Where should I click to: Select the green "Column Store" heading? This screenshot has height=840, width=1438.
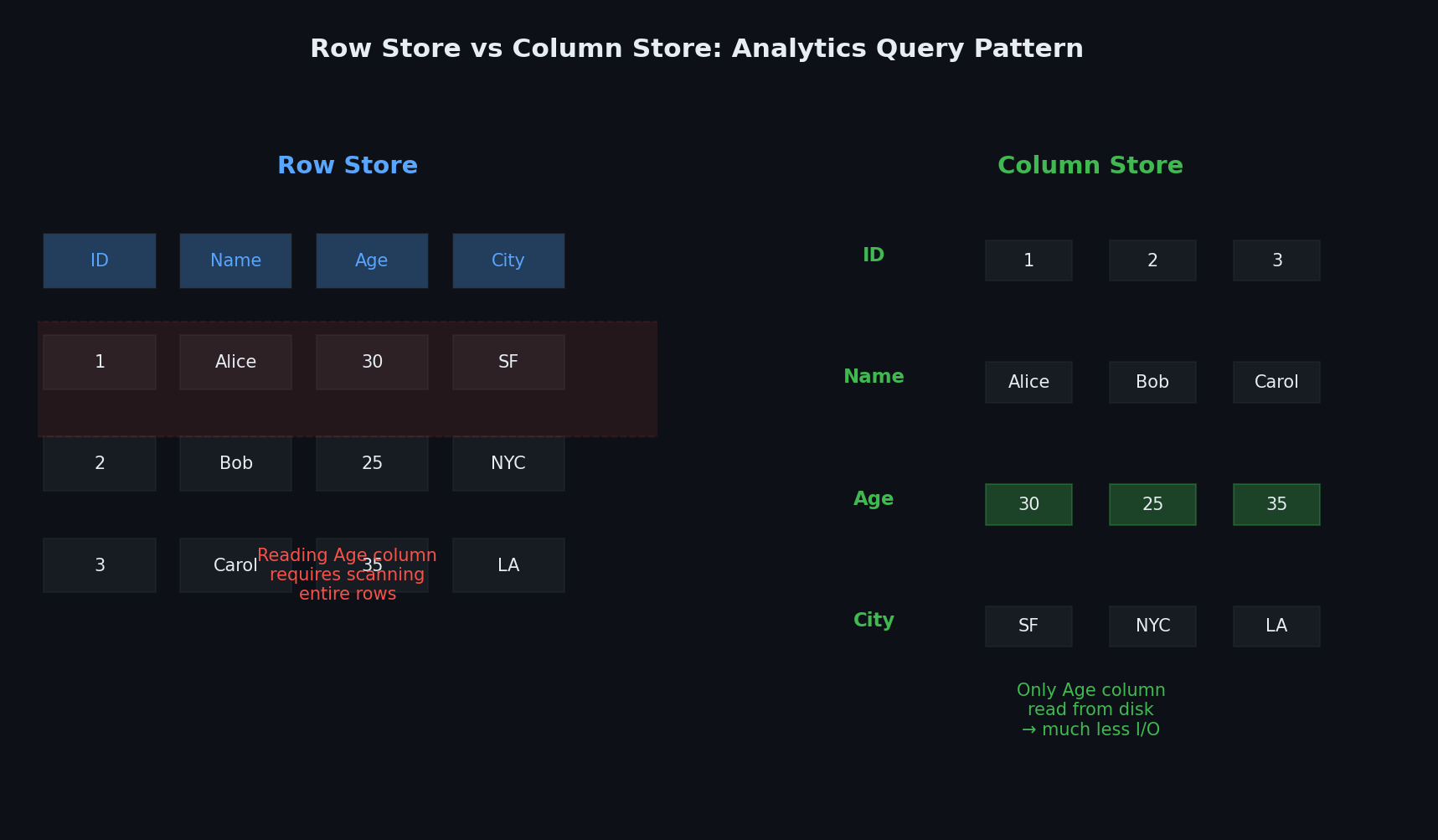[x=1090, y=166]
